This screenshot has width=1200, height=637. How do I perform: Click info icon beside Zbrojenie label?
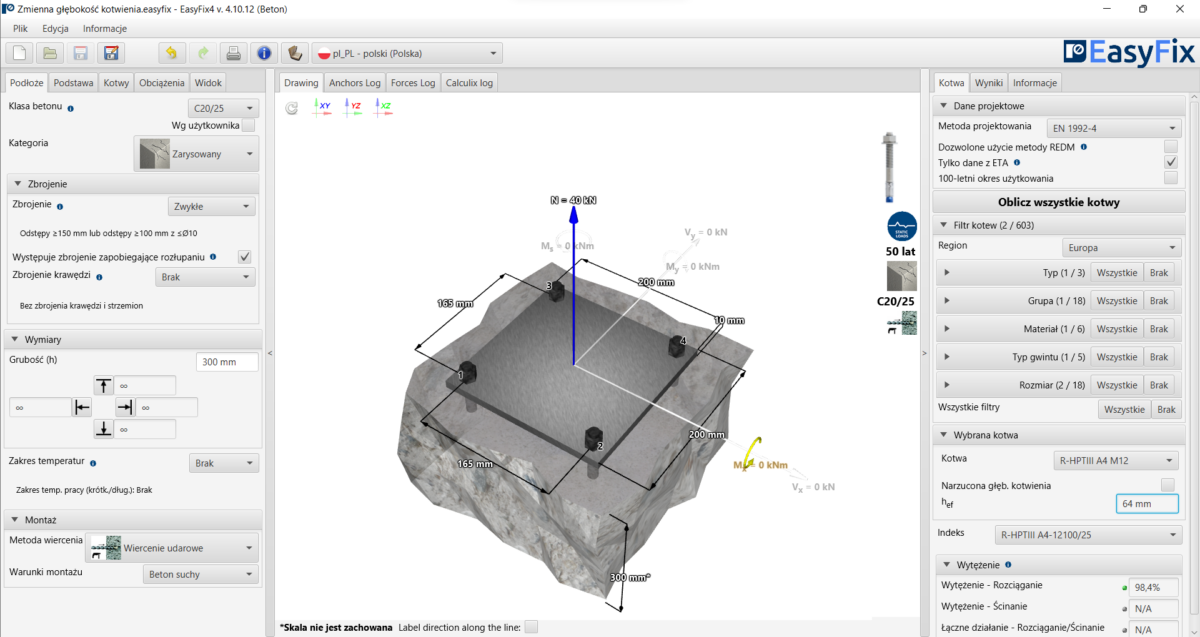click(x=60, y=206)
